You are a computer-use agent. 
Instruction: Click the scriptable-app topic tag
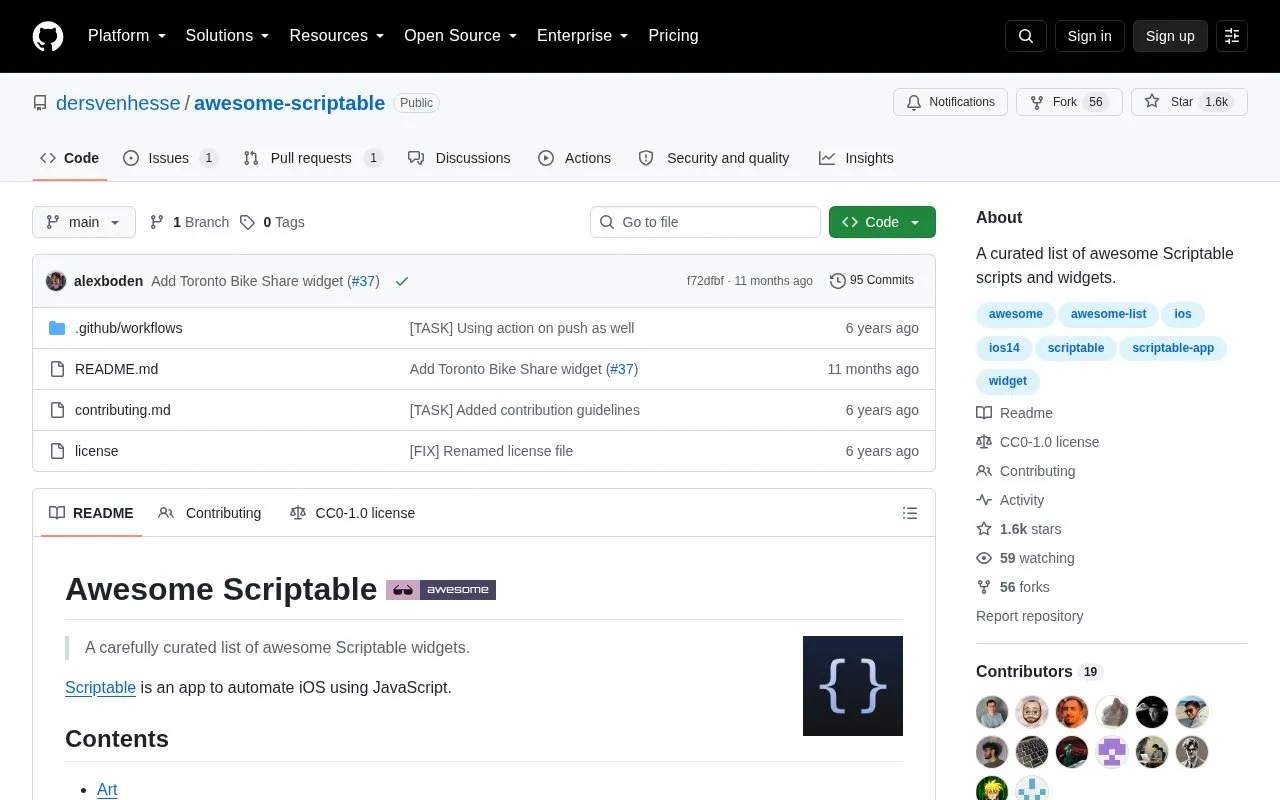point(1173,348)
